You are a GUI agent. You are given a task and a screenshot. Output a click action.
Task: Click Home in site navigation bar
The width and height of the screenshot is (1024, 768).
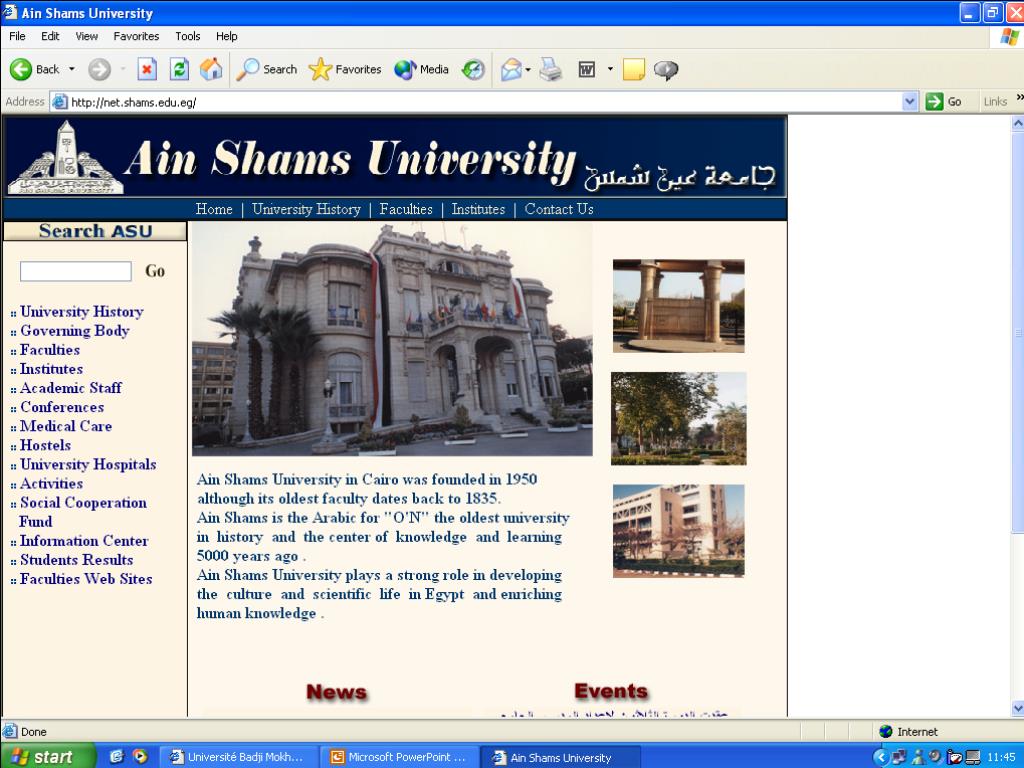pos(214,209)
